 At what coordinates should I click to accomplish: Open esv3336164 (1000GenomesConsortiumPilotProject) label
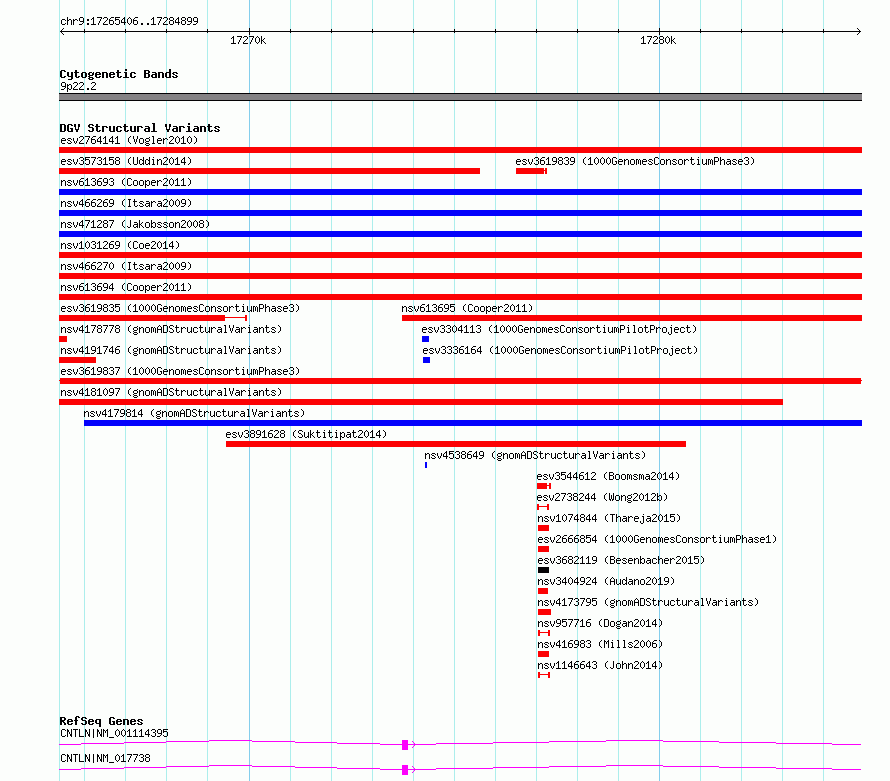(560, 350)
